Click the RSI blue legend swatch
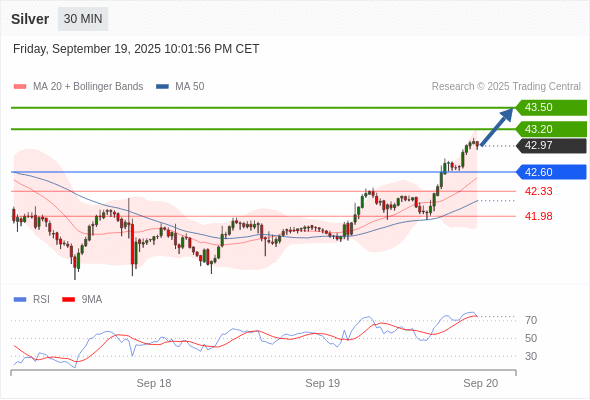Screen dimensions: 590x400 20,300
